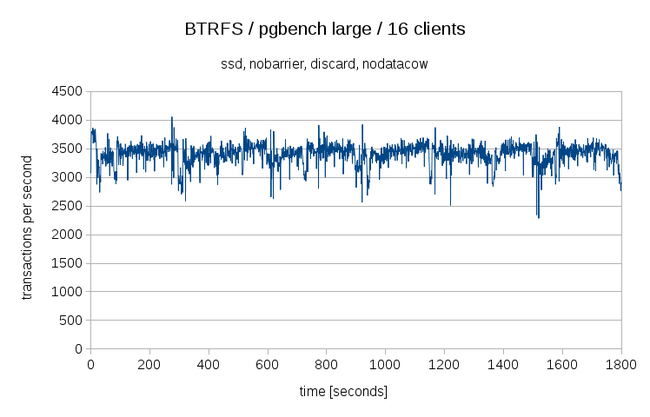This screenshot has height=417, width=650.
Task: Select the 2500 y-axis tick label
Action: pyautogui.click(x=67, y=206)
